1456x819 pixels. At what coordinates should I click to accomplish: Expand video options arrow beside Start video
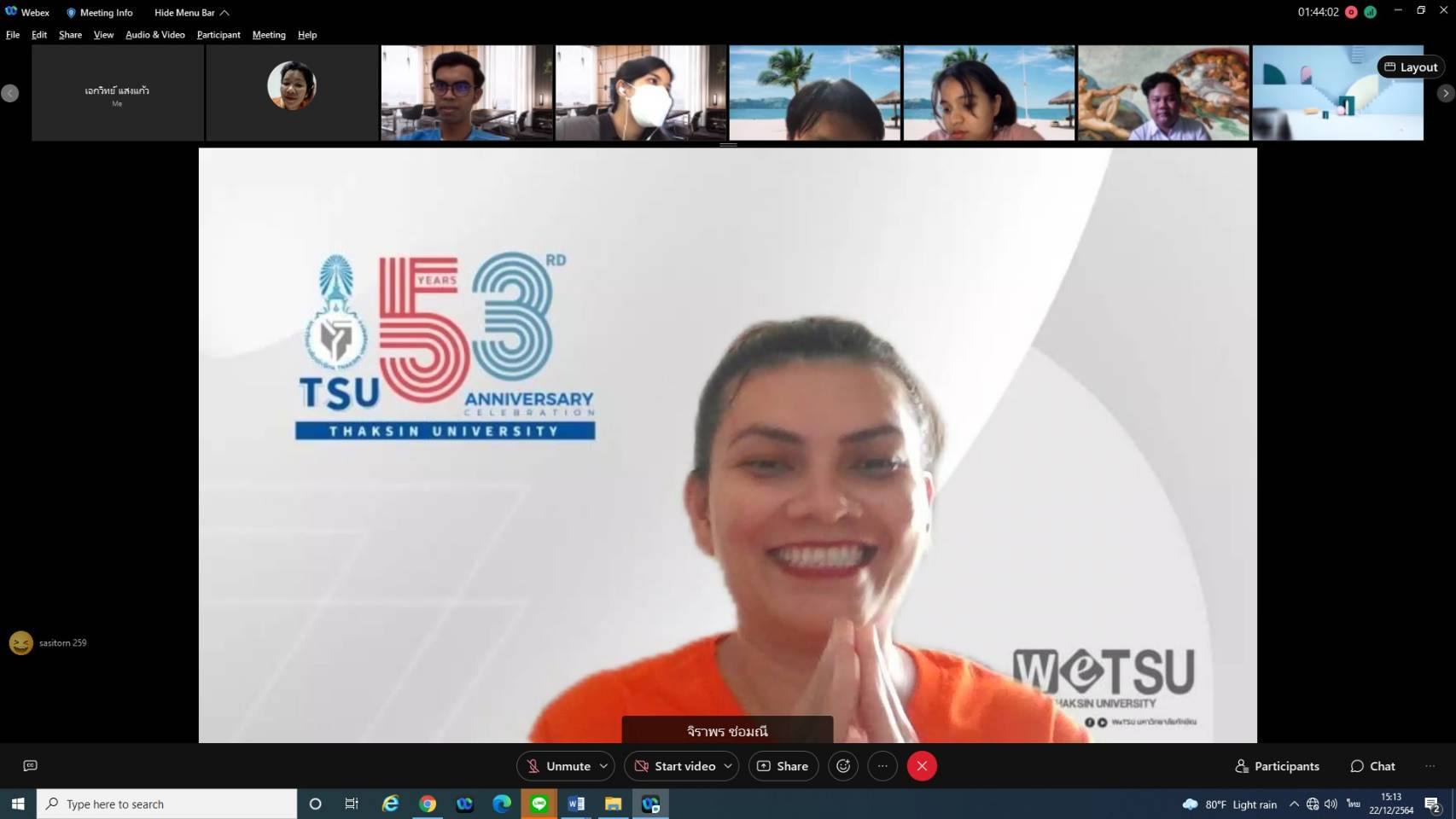[728, 766]
